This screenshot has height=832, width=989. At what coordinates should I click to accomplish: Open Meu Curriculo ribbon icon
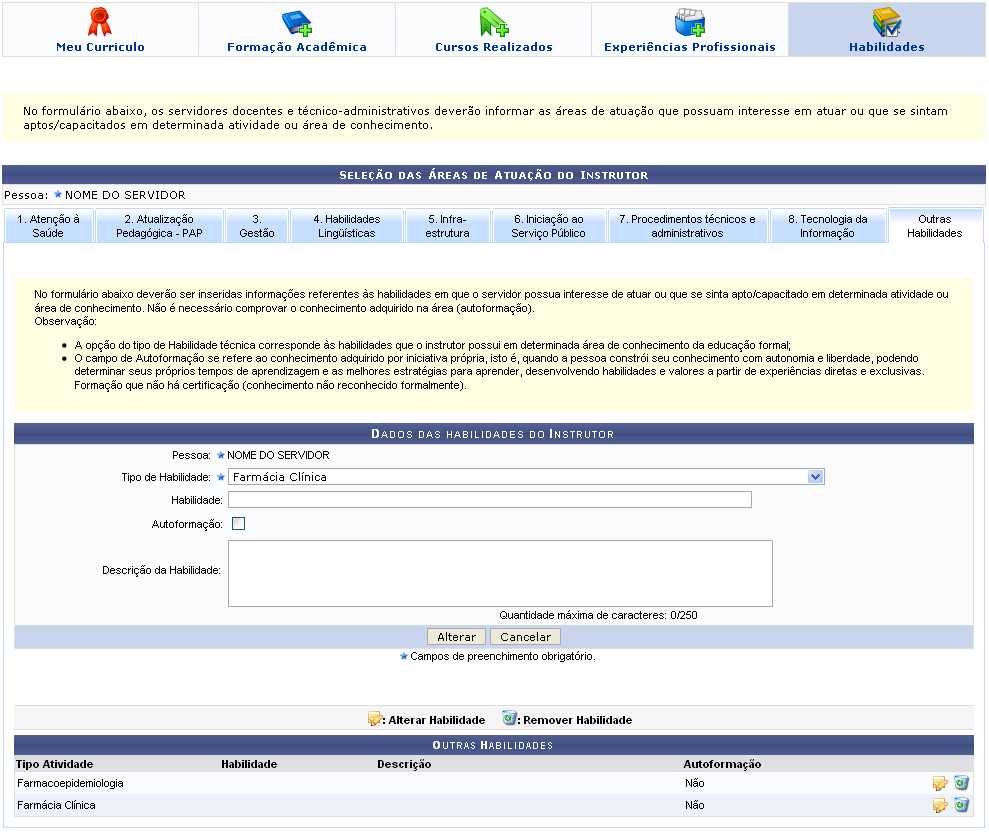[x=100, y=21]
